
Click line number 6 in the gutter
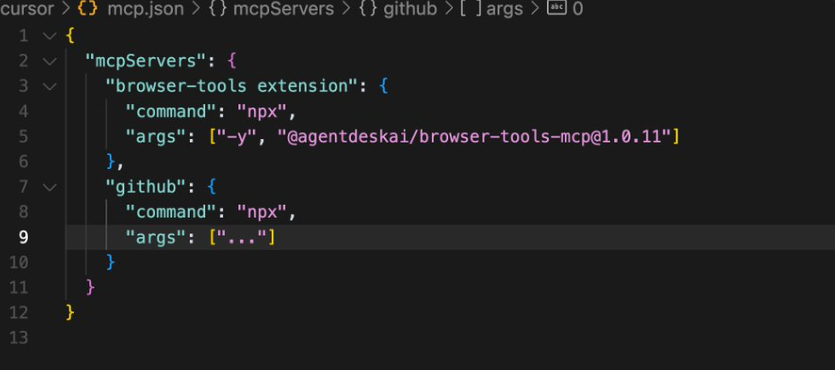pos(23,162)
